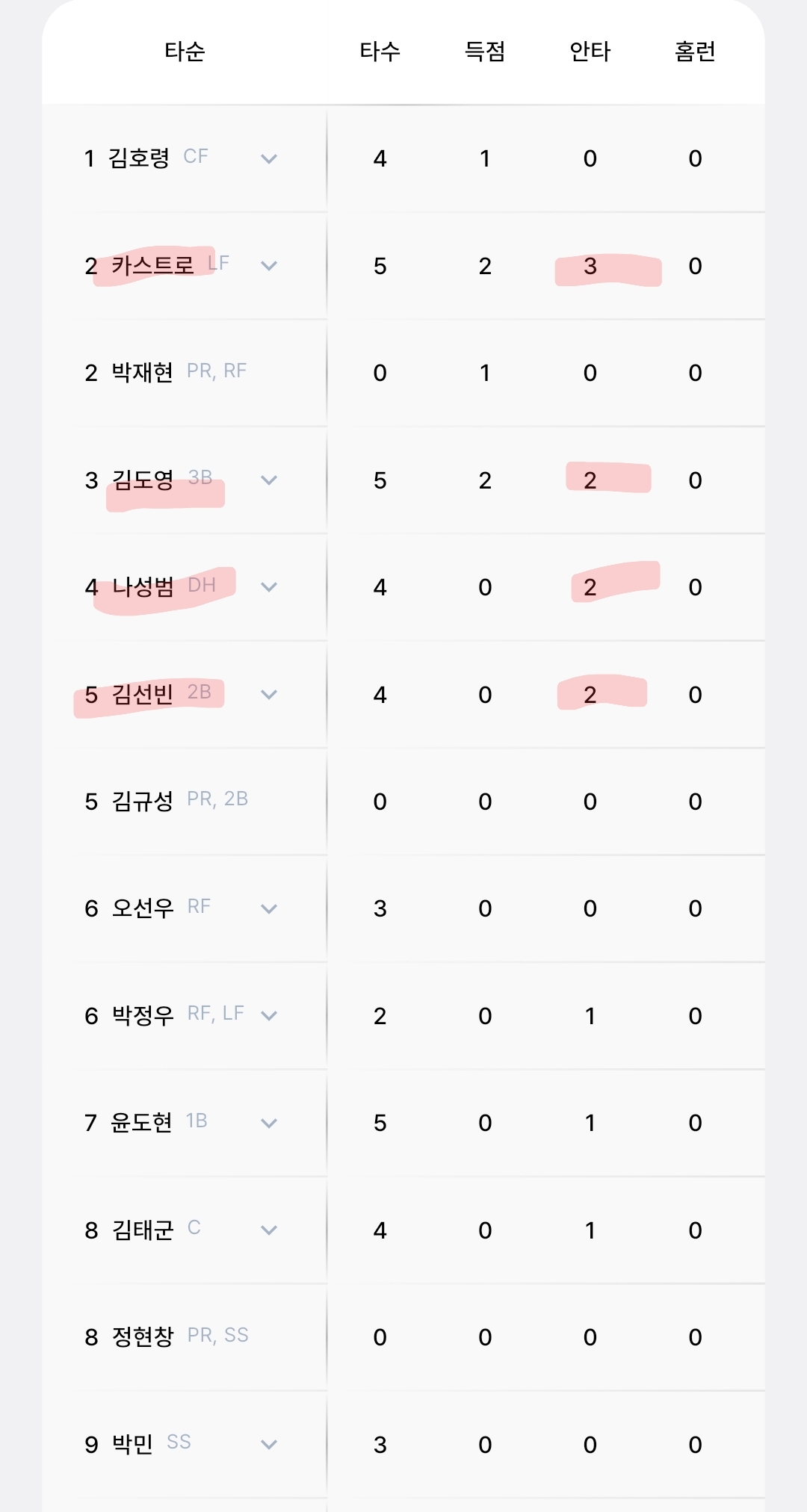Viewport: 807px width, 1512px height.
Task: Open player 정현창 name
Action: click(x=142, y=1337)
